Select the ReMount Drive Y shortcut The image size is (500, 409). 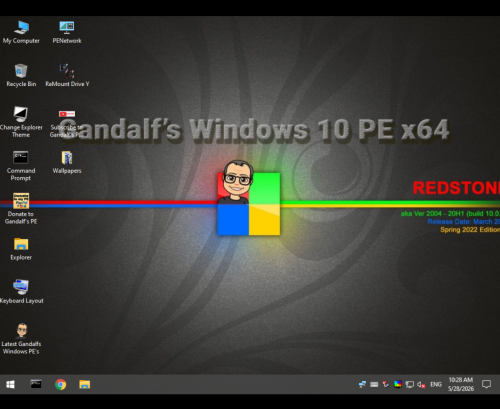67,75
